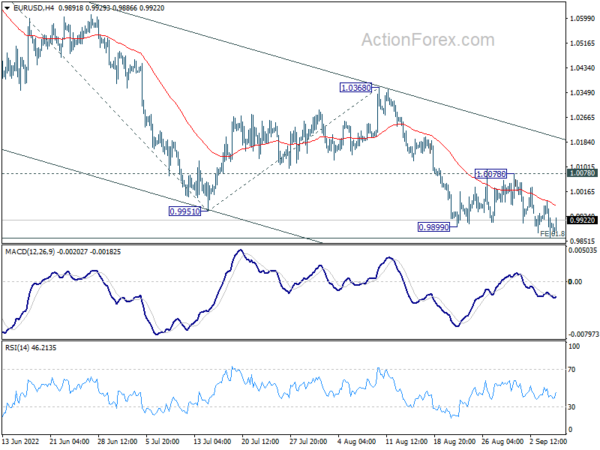Image resolution: width=600 pixels, height=450 pixels.
Task: Click the MACD(12,26,9) indicator label
Action: 30,252
